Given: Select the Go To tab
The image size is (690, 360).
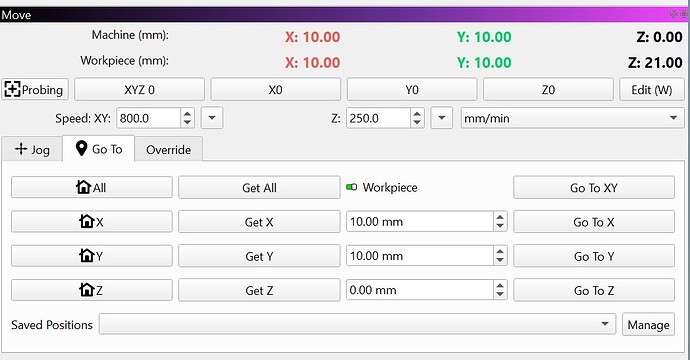Looking at the screenshot, I should (x=99, y=149).
